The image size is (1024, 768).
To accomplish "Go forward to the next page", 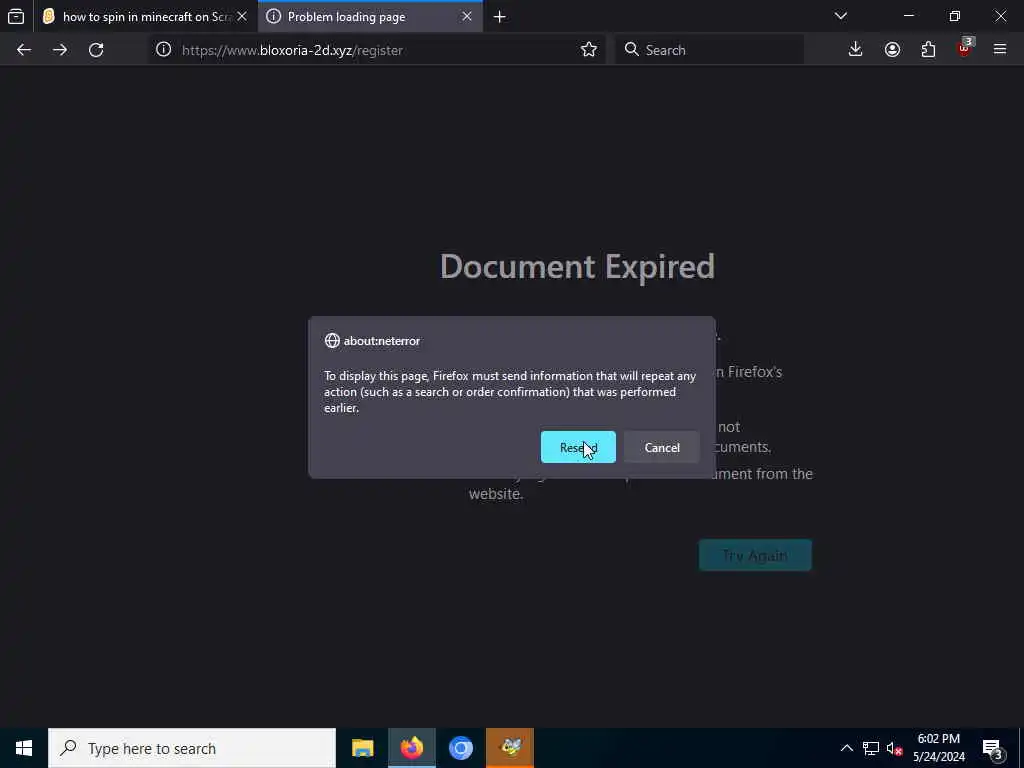I will (60, 50).
